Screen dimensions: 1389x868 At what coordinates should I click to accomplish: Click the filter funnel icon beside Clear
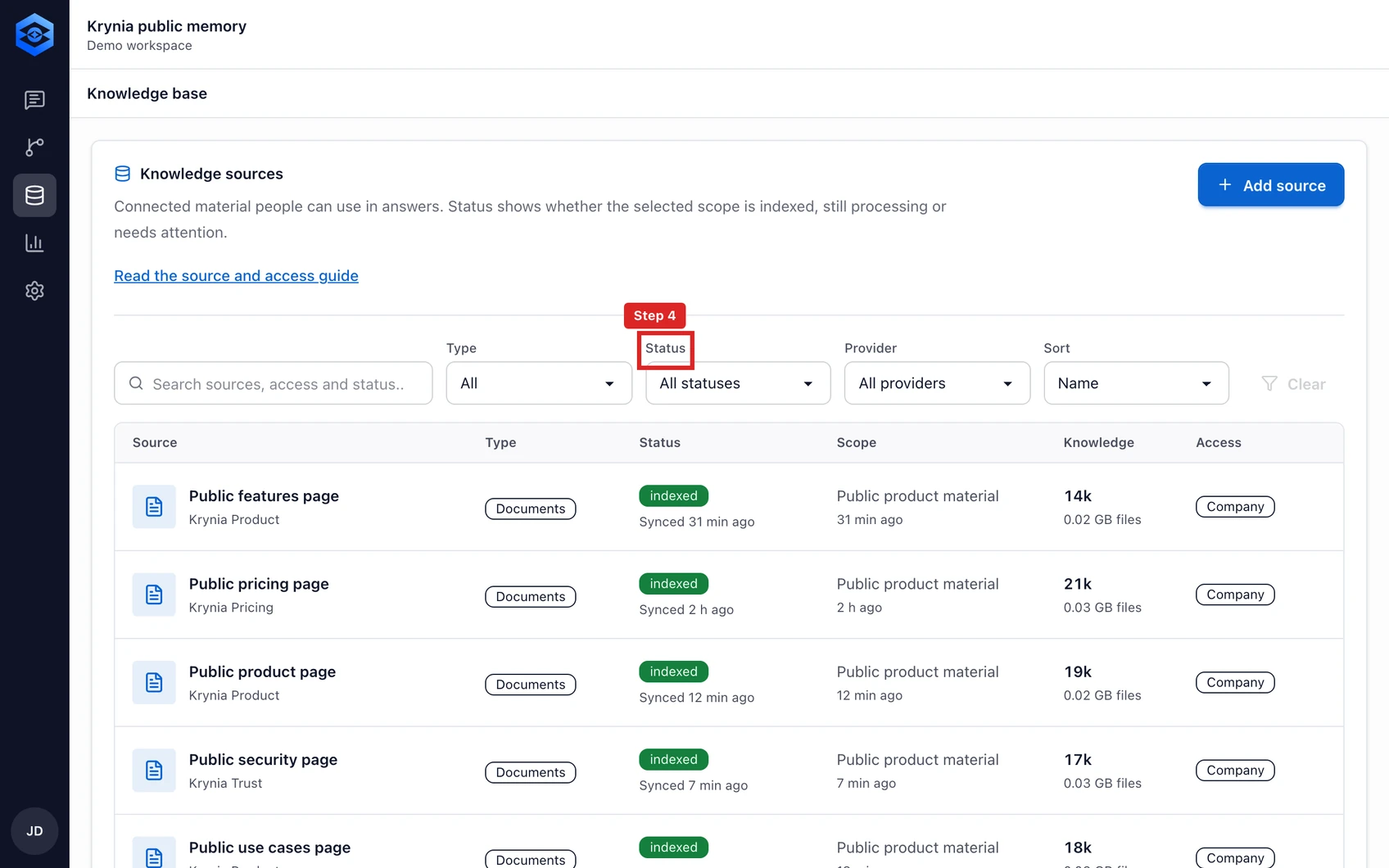(1269, 384)
